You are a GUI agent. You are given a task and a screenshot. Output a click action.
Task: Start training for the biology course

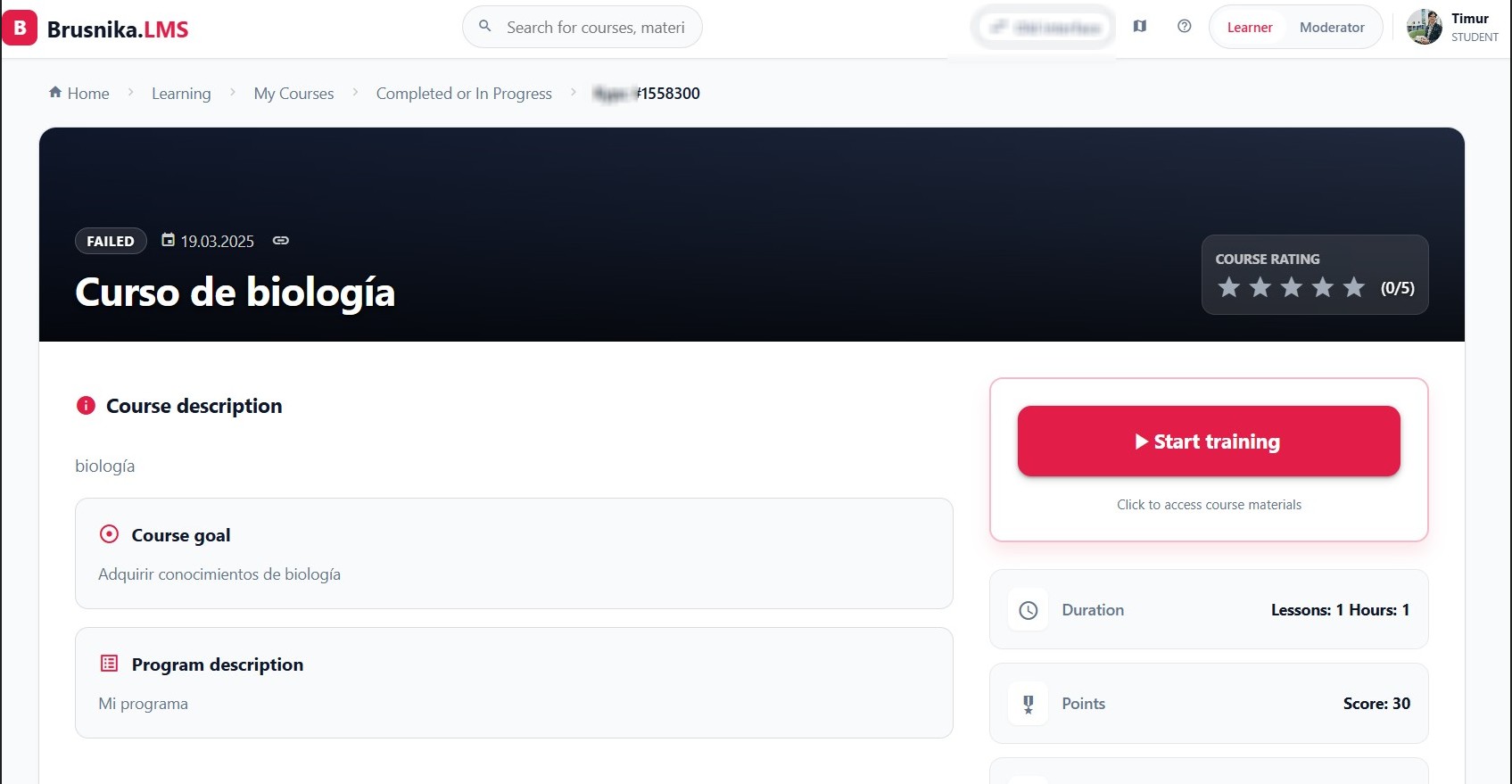click(x=1209, y=442)
